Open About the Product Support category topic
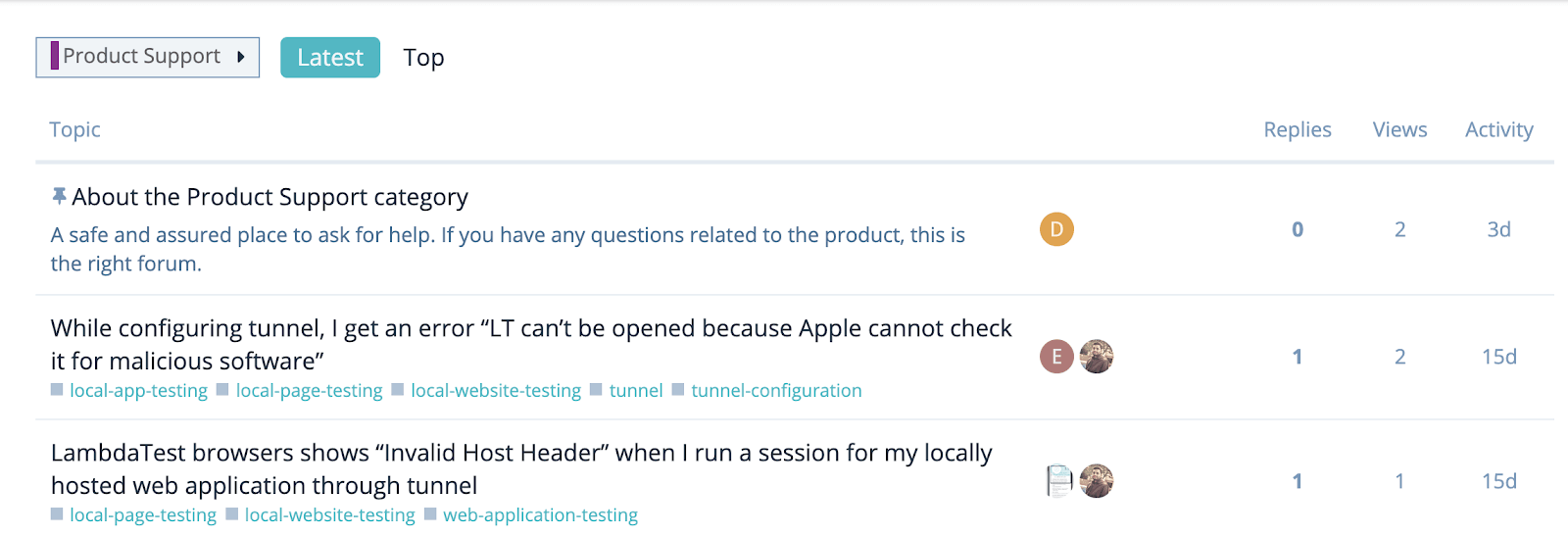The width and height of the screenshot is (1568, 535). point(270,197)
